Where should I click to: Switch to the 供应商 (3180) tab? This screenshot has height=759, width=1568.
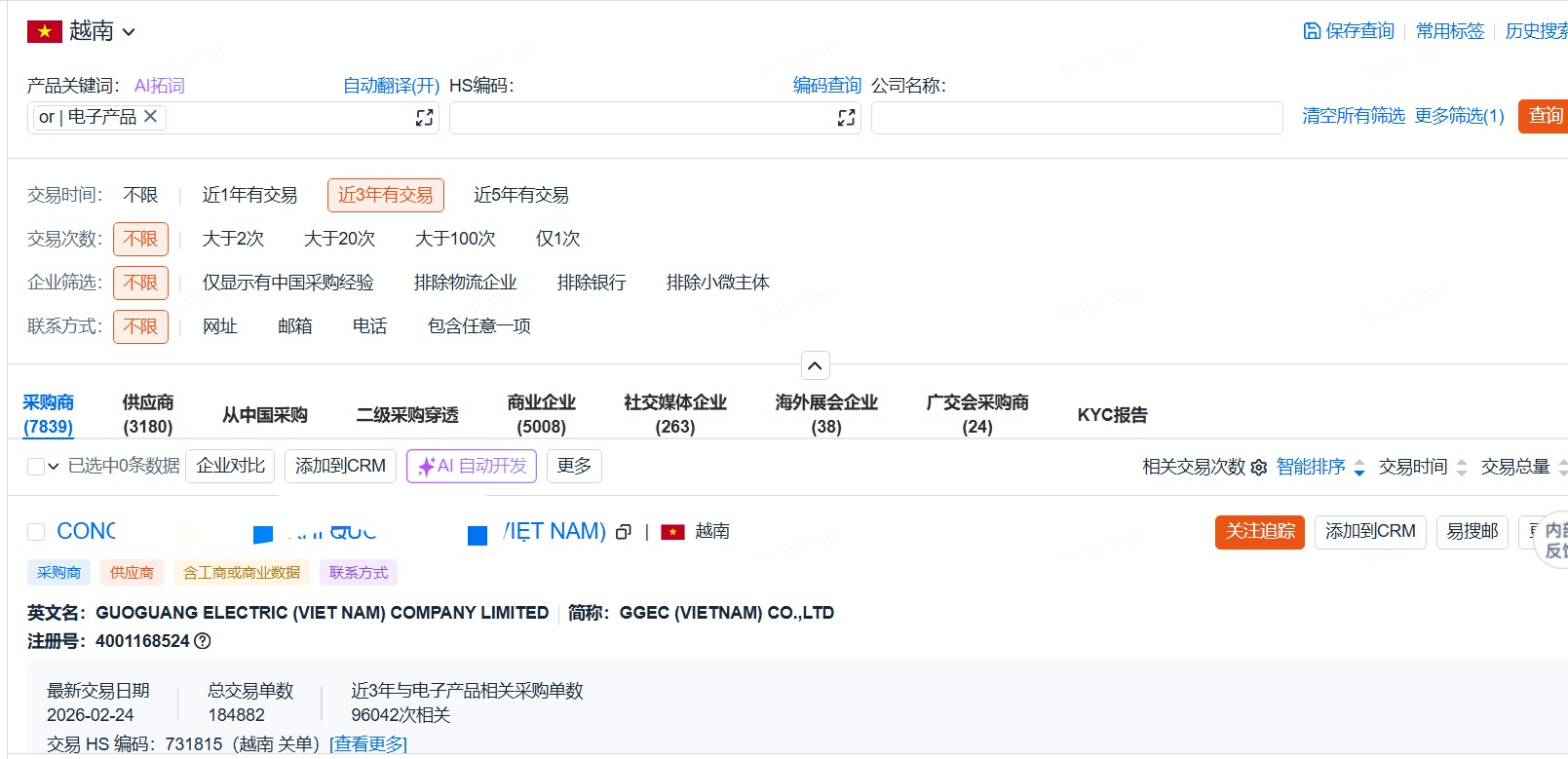tap(148, 414)
